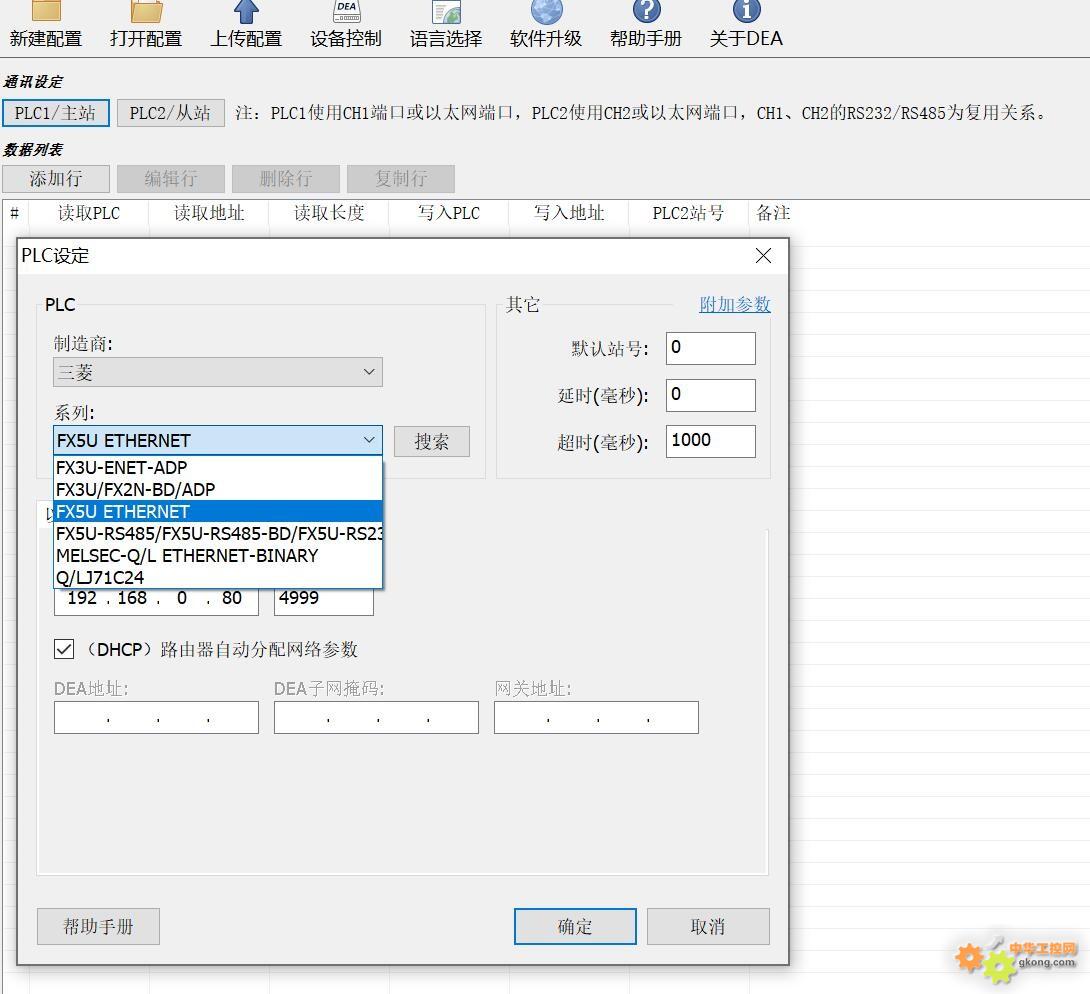Click the 延时(毫秒) input field
The image size is (1090, 994).
710,395
